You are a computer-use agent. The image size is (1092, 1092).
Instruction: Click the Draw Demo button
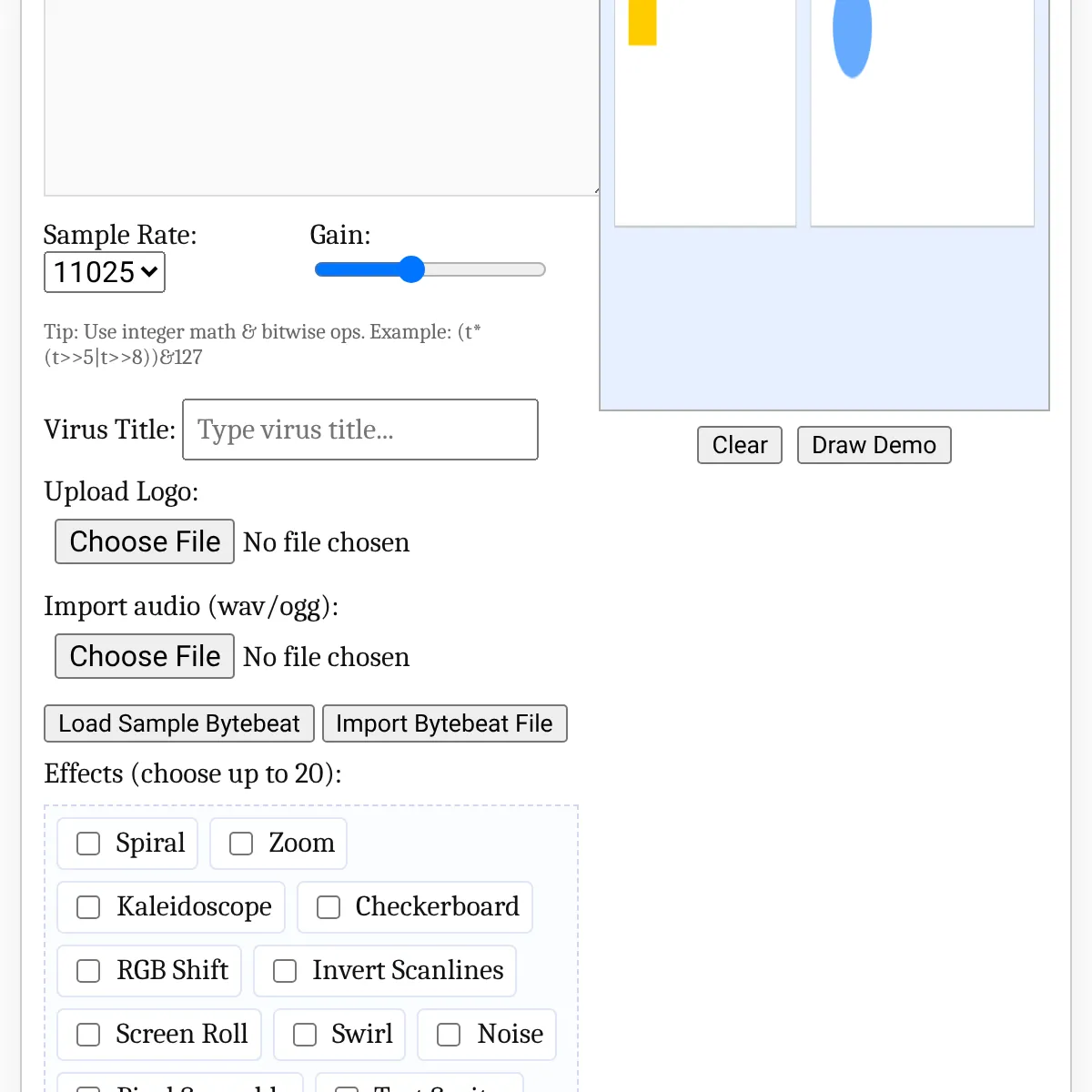tap(874, 445)
